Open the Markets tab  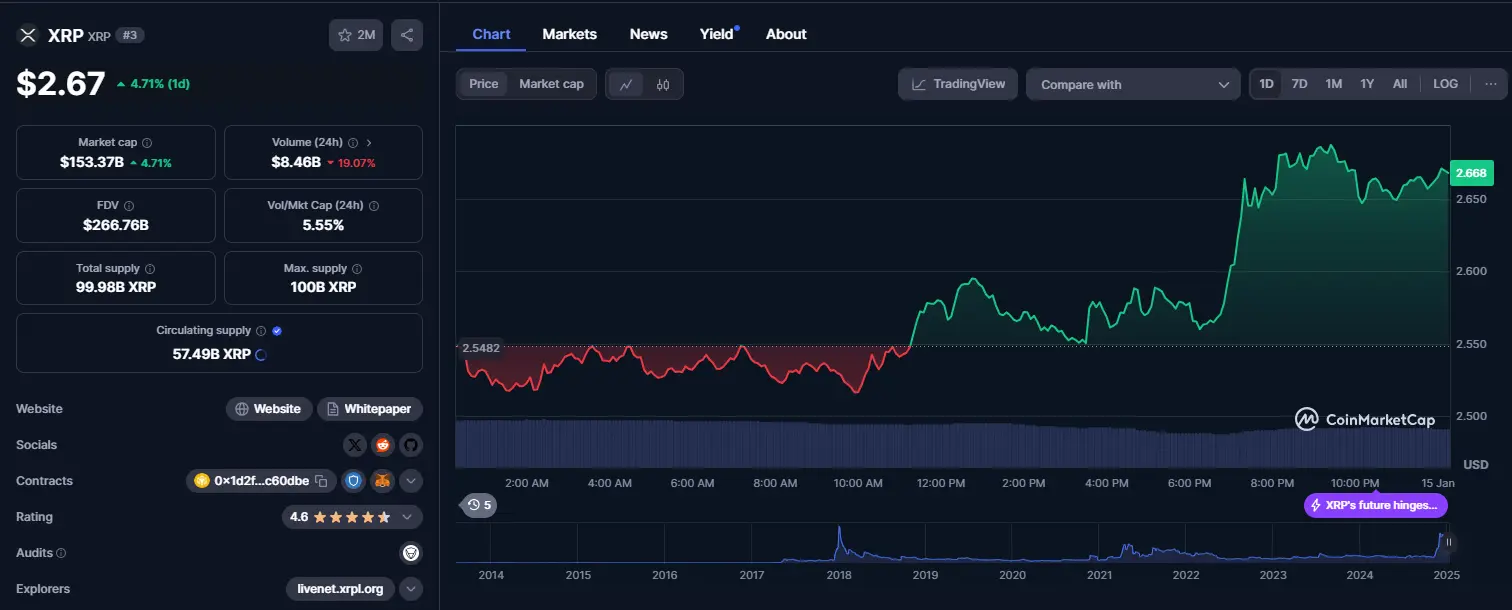pos(570,34)
